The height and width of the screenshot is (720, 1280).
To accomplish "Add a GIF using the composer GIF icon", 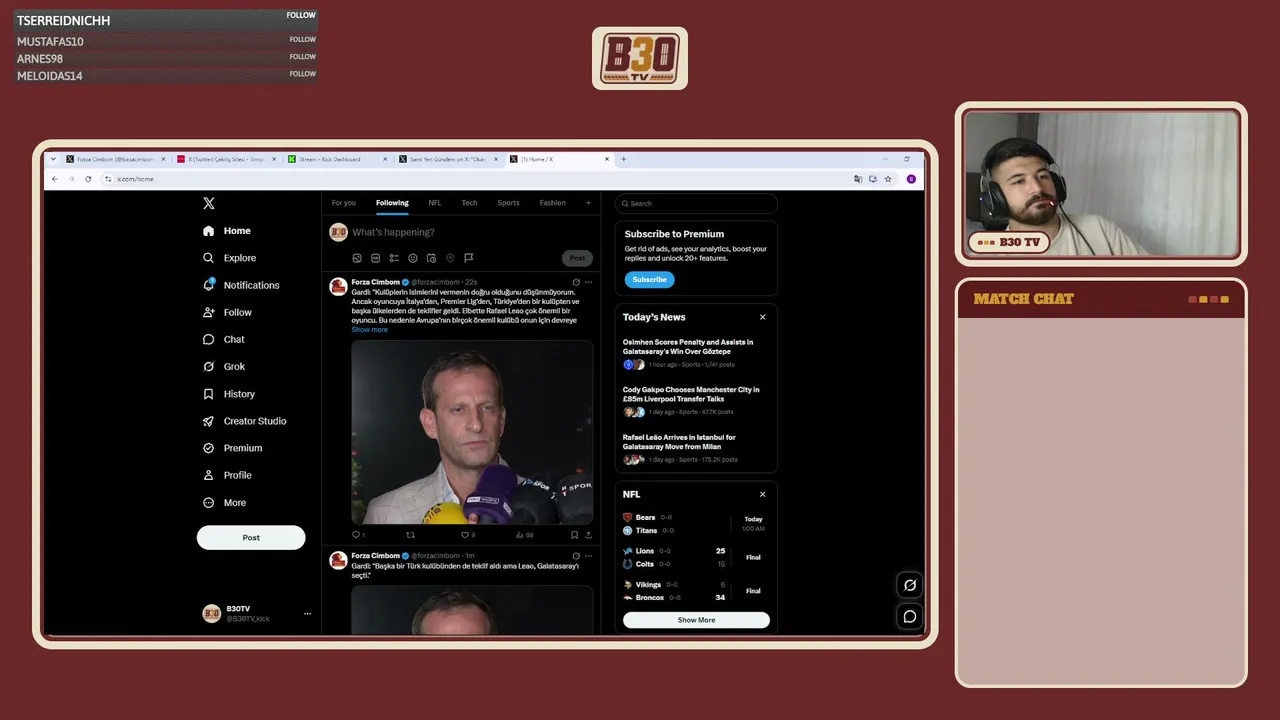I will point(375,258).
